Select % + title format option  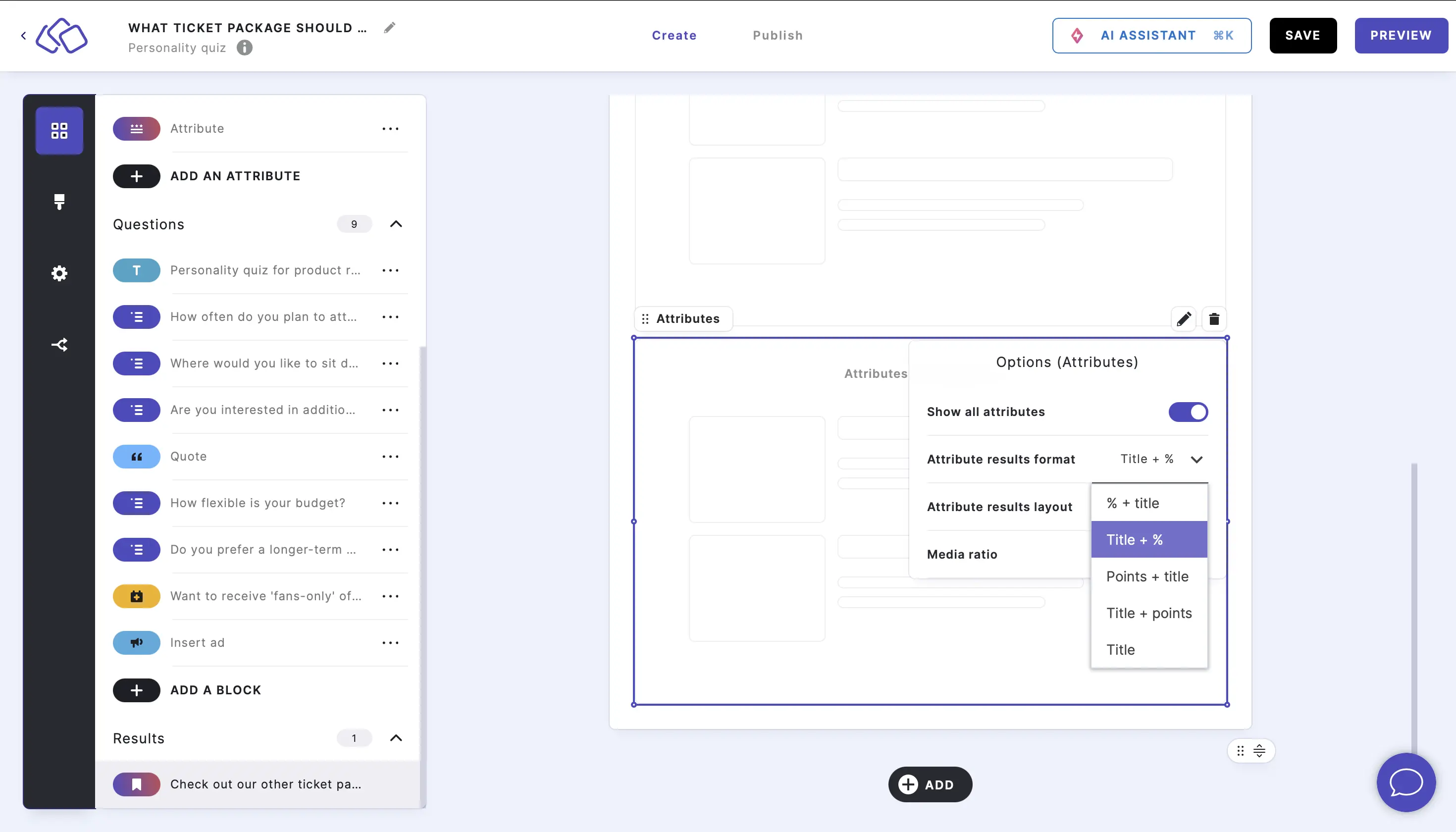point(1133,502)
